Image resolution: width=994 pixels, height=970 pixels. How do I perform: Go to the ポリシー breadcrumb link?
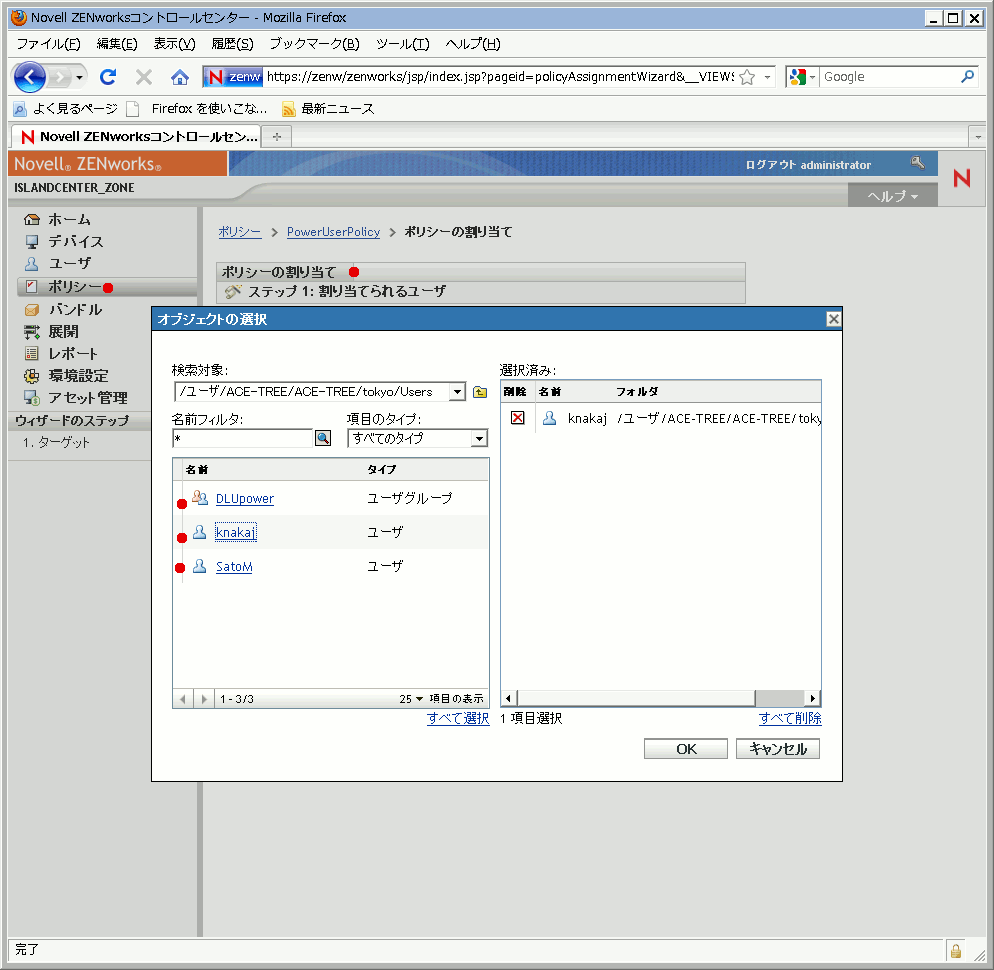click(240, 231)
